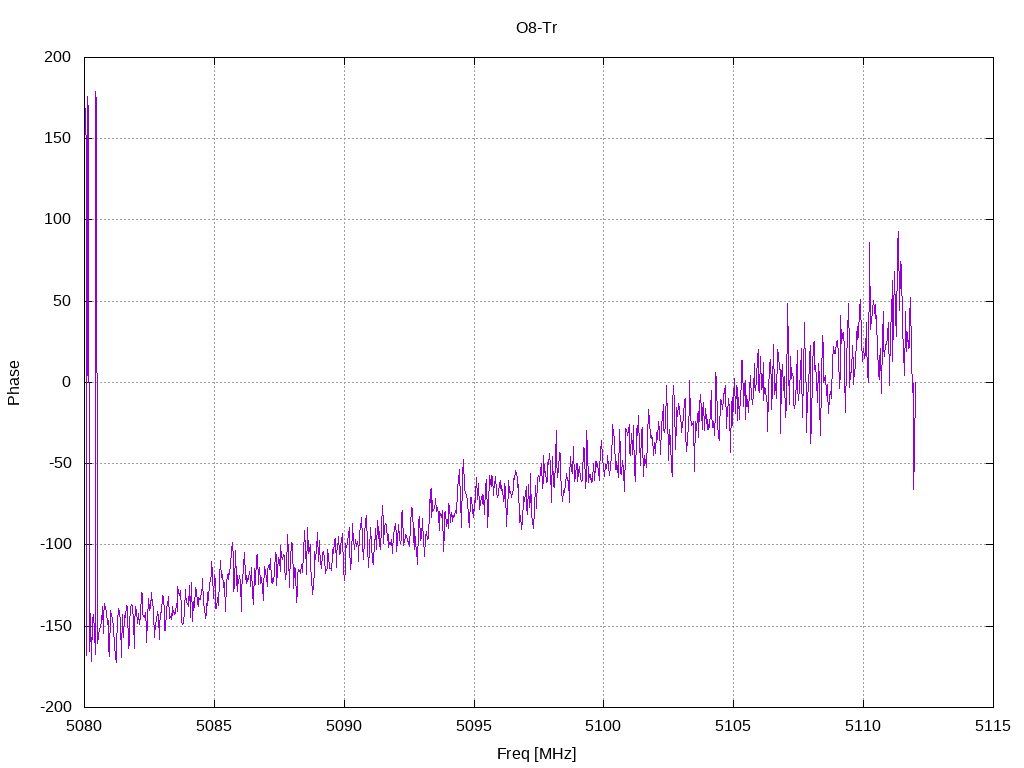This screenshot has height=768, width=1024.
Task: Select the -50 y-axis tick label
Action: point(59,463)
